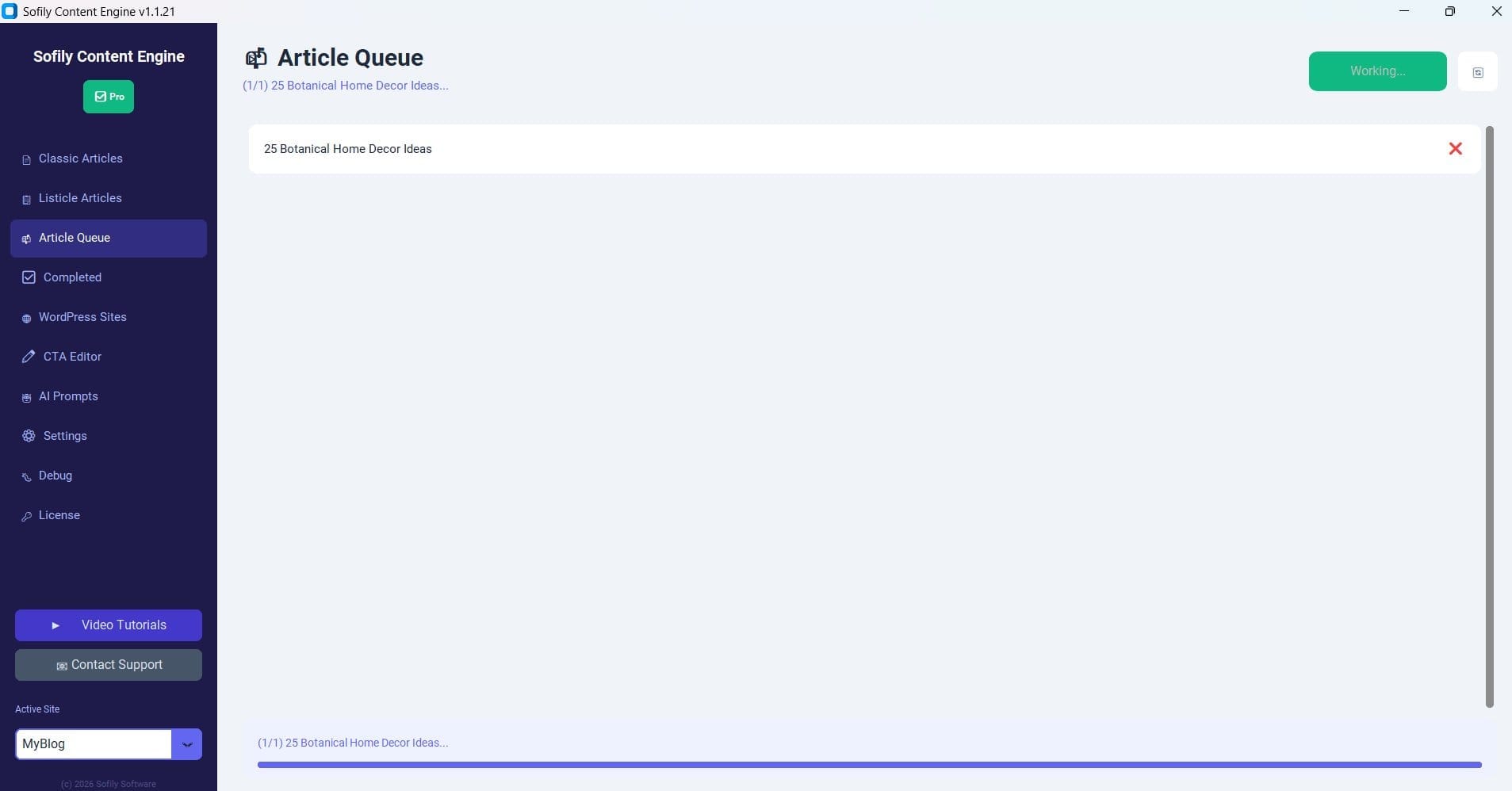Image resolution: width=1512 pixels, height=791 pixels.
Task: Click the status subtitle under Article Queue heading
Action: click(346, 86)
